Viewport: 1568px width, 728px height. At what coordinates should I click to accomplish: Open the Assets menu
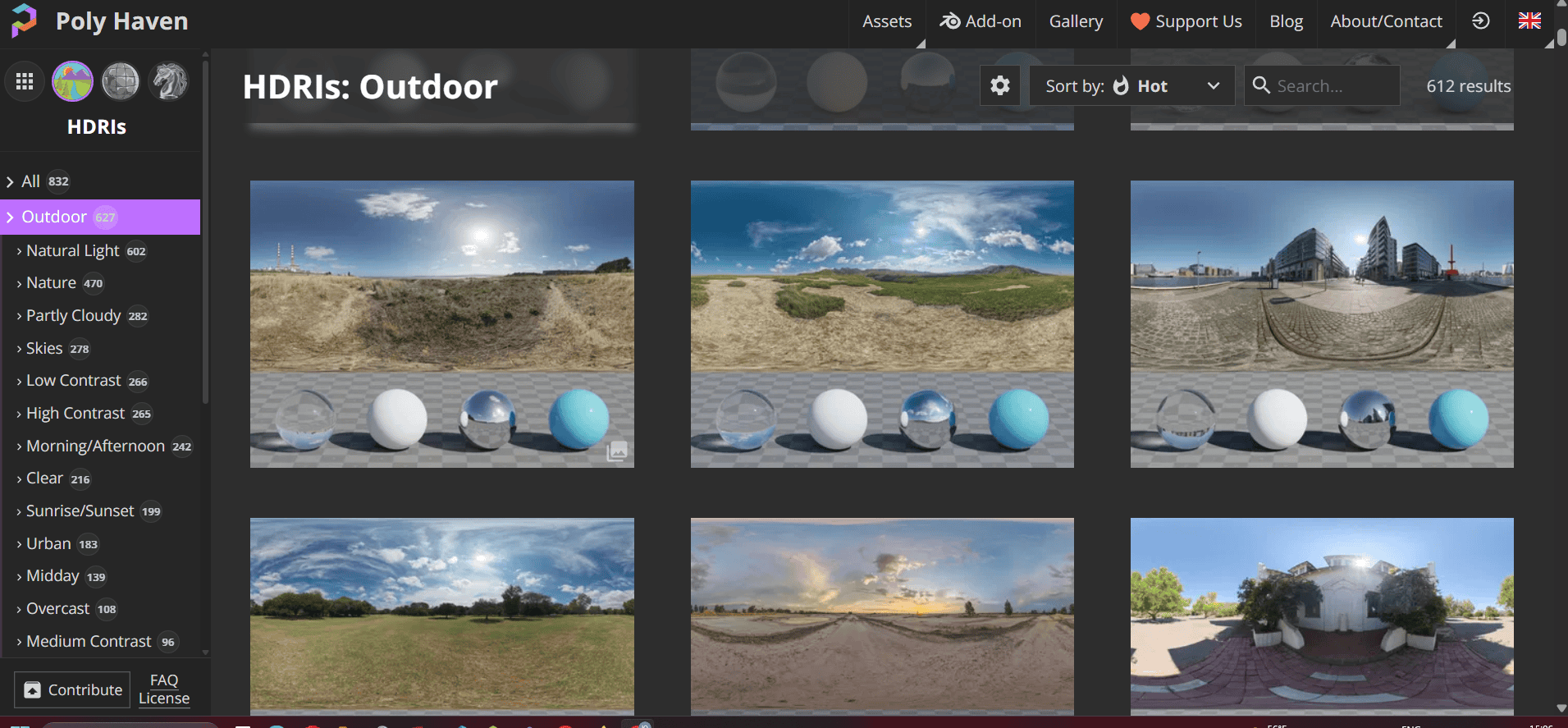tap(886, 21)
